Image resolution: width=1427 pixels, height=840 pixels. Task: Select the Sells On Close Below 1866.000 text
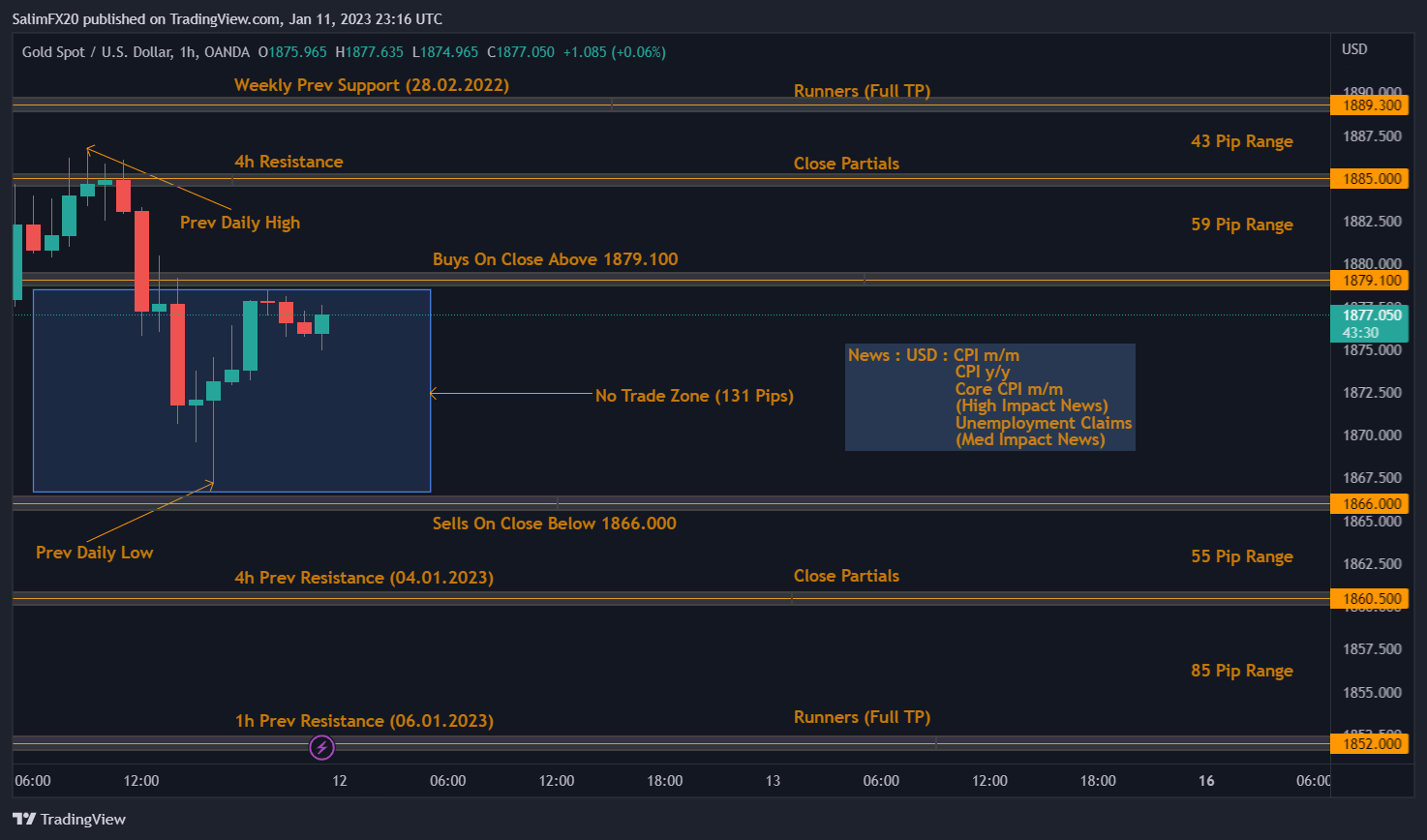554,524
